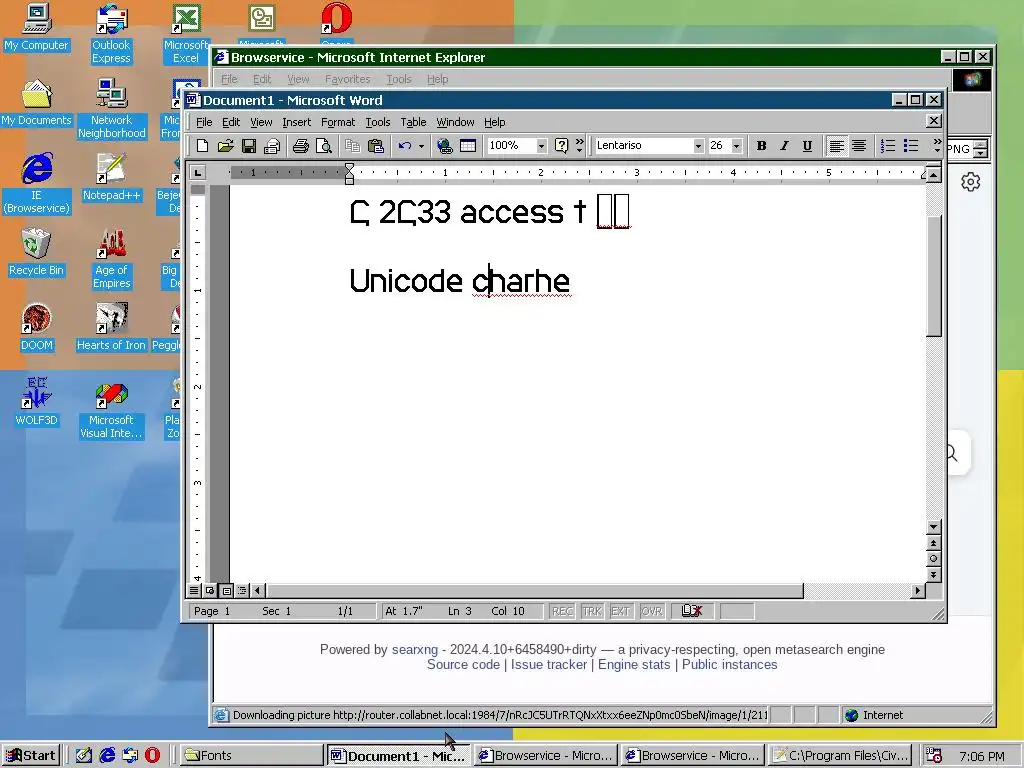Click the first-line indent marker on the ruler
The width and height of the screenshot is (1024, 768).
pyautogui.click(x=349, y=168)
